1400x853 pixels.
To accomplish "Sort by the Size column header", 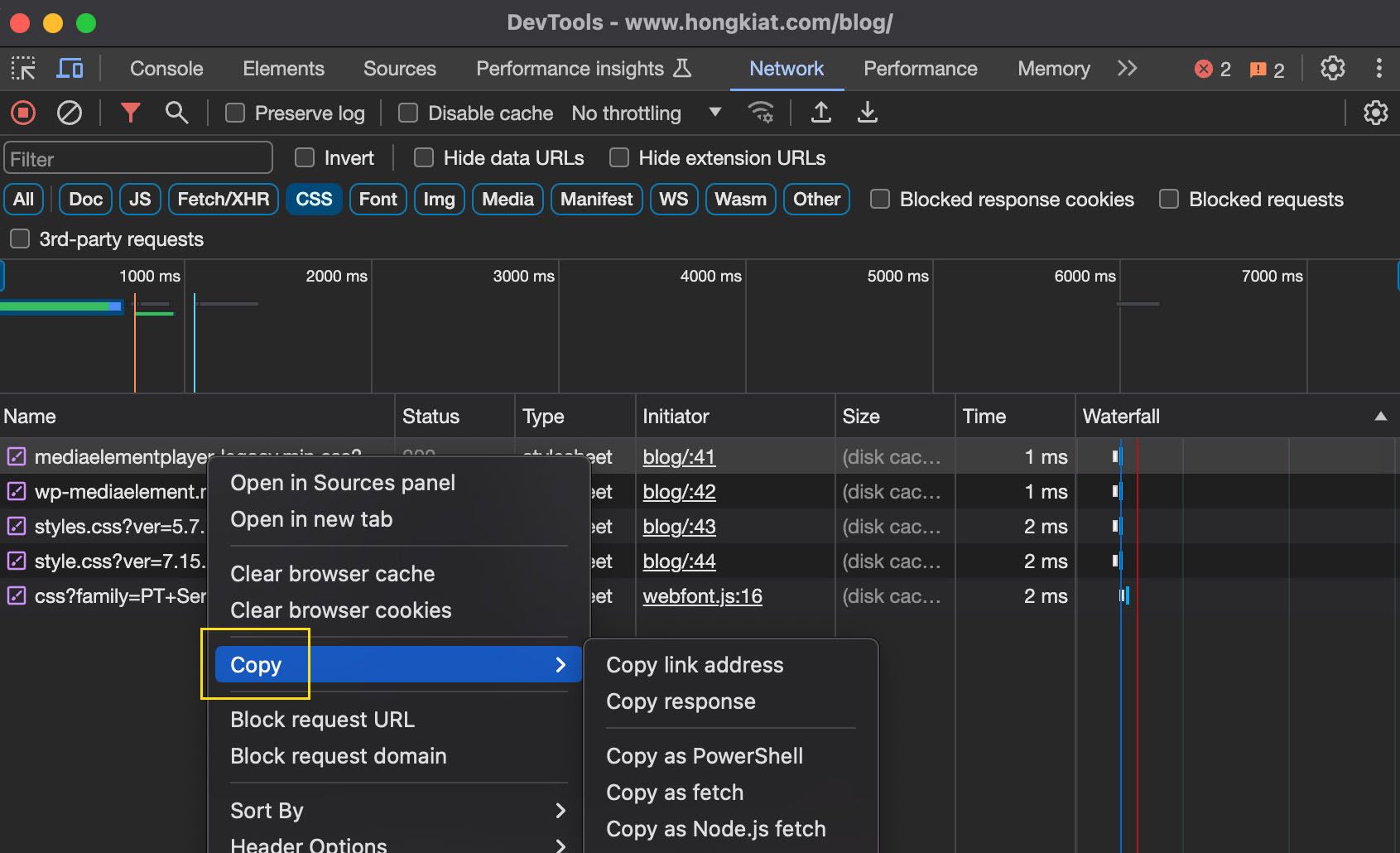I will click(894, 417).
